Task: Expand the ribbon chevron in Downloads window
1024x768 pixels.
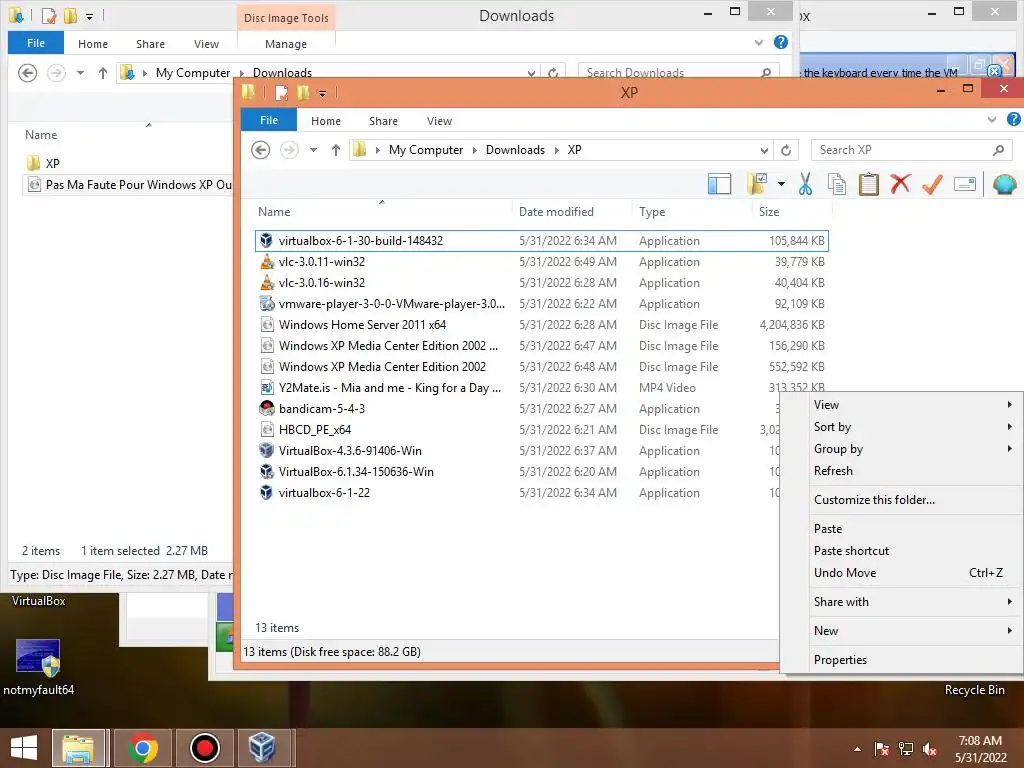Action: click(759, 43)
